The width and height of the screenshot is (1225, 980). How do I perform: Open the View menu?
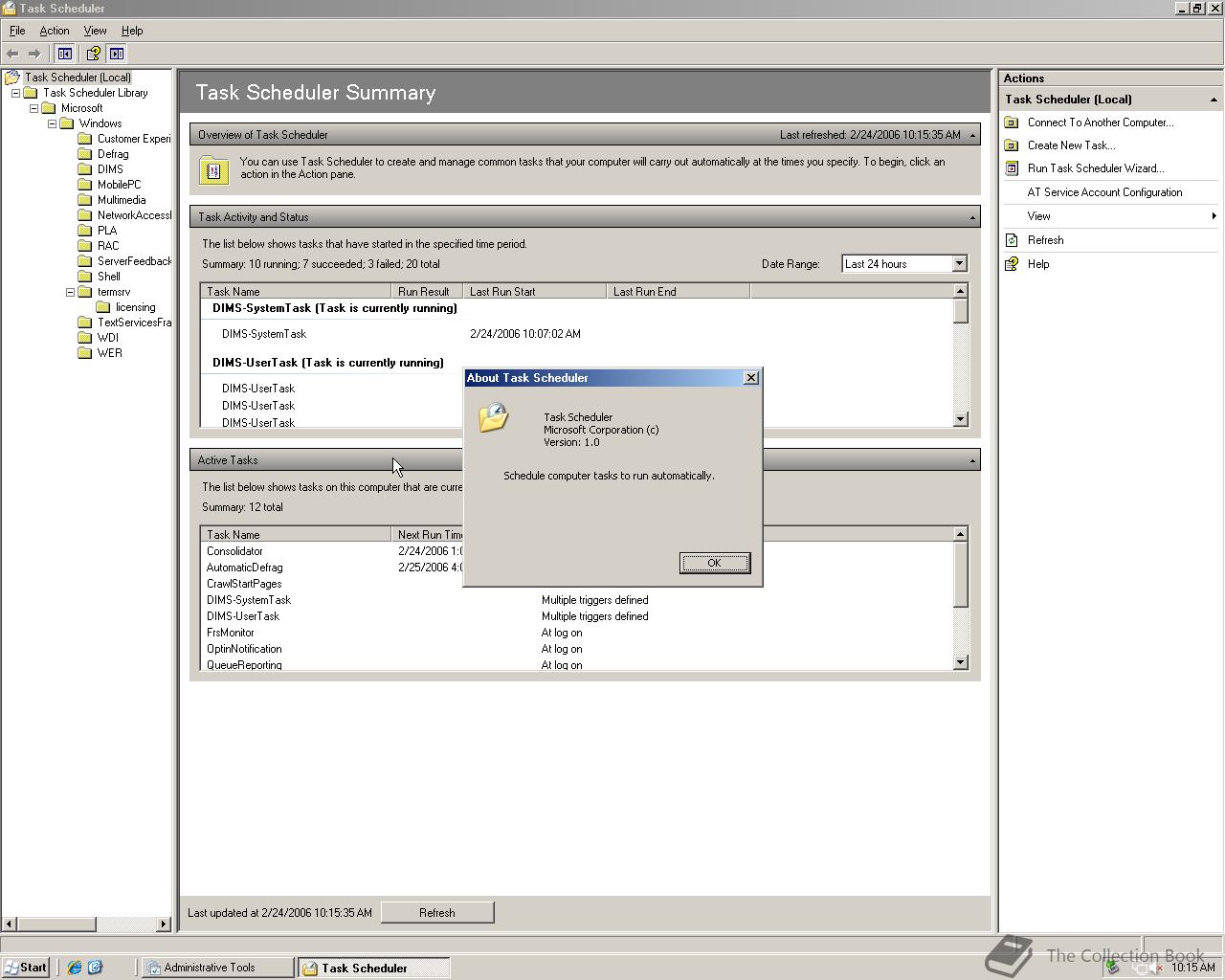(95, 31)
